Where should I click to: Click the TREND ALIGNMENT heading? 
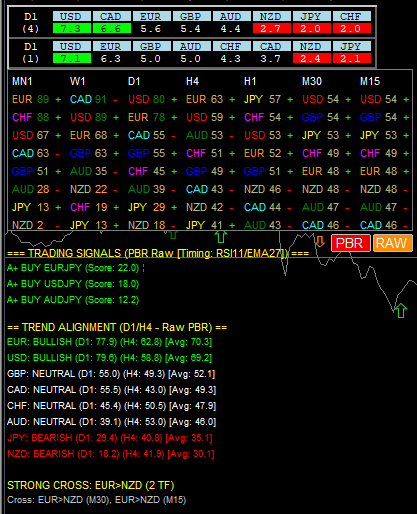(x=117, y=327)
